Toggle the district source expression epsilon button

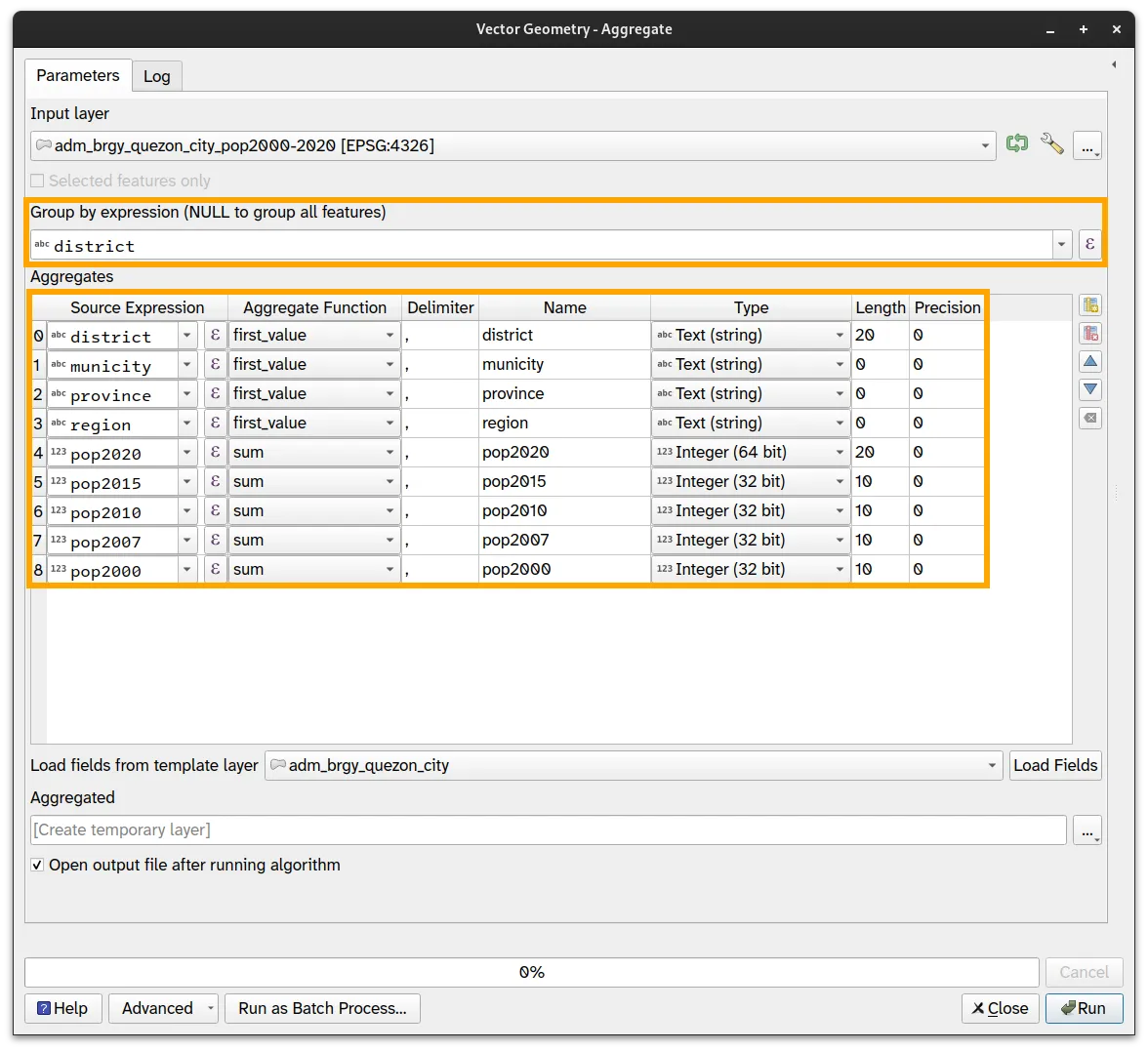click(x=215, y=335)
